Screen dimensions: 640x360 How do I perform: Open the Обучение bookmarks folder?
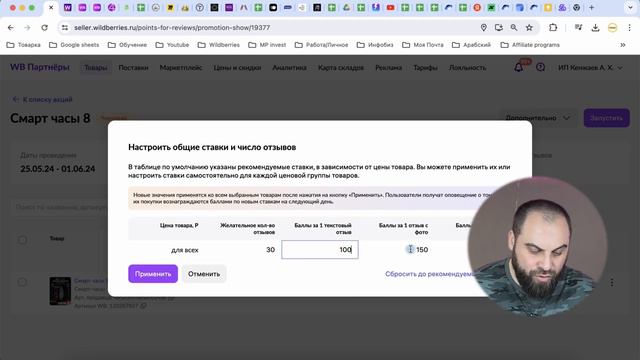(127, 45)
